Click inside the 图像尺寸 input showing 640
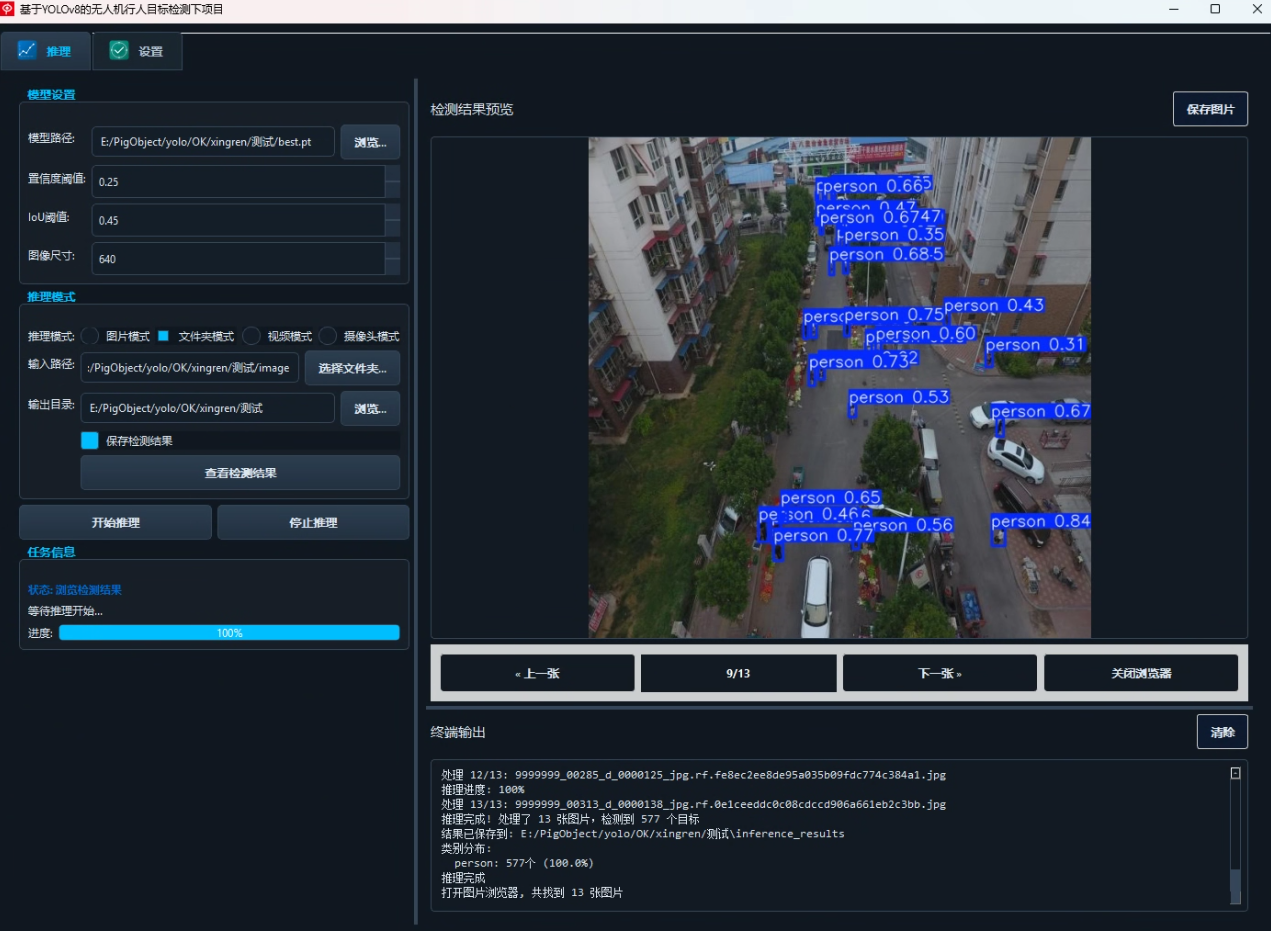1271x931 pixels. (x=240, y=259)
